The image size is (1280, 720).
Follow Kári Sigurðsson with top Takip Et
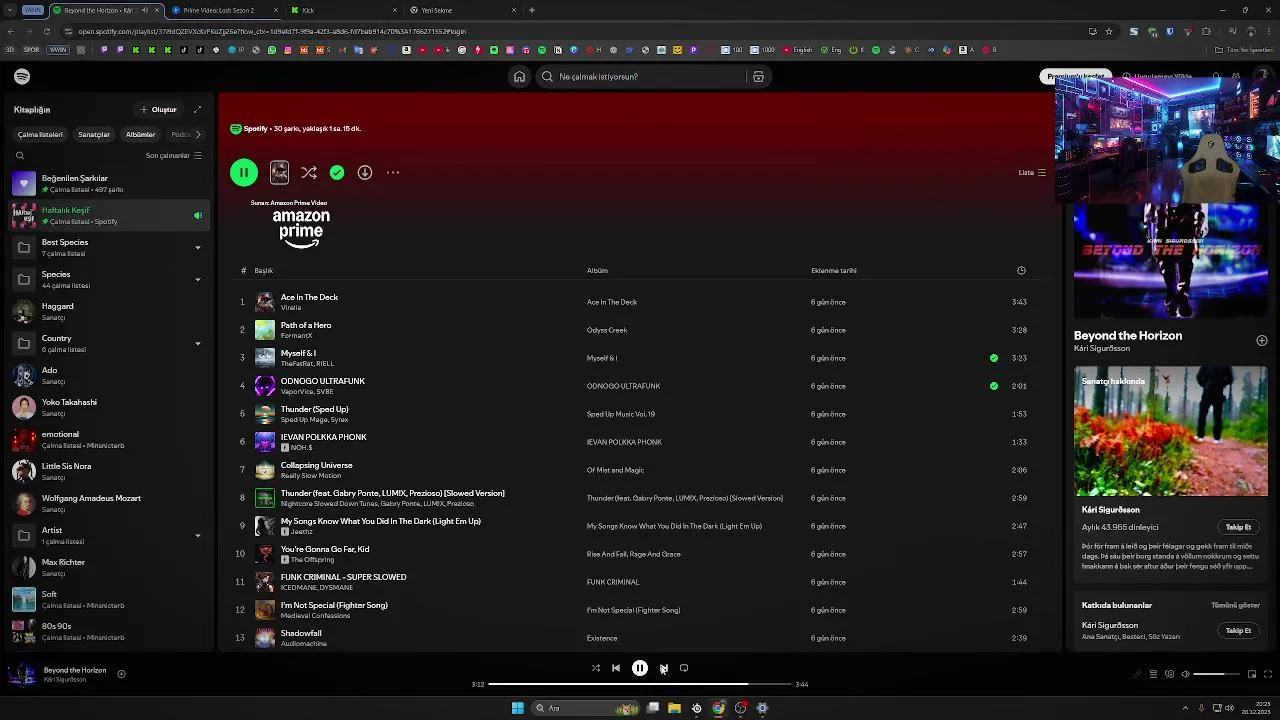coord(1238,527)
